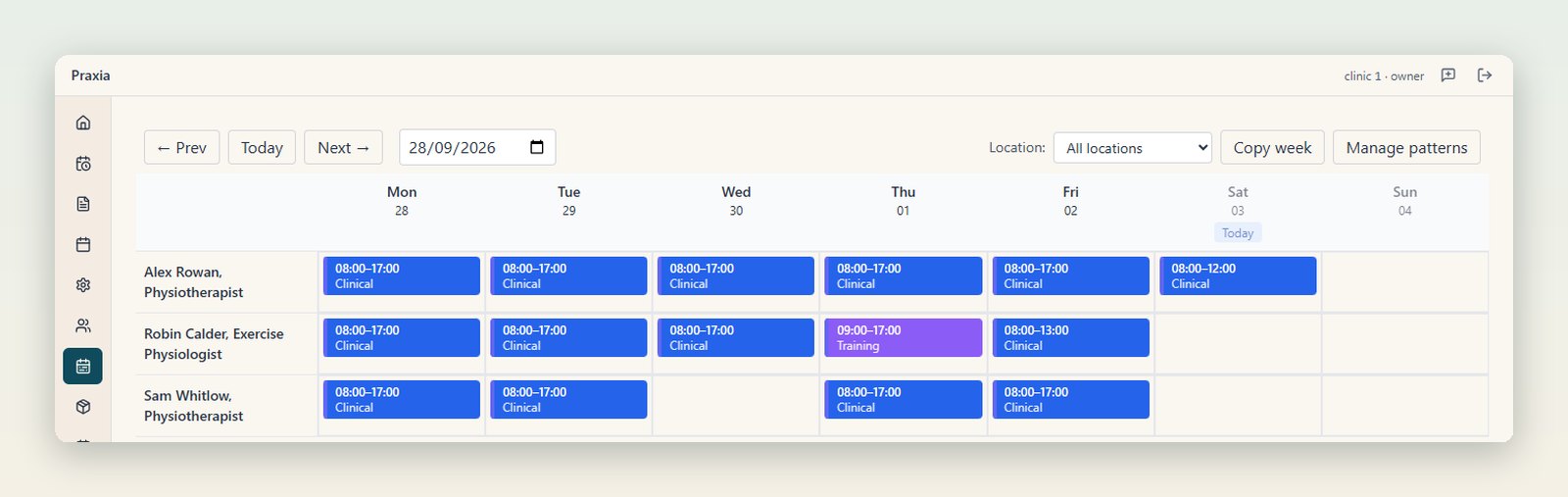
Task: Select the highlighted roster calendar sidebar icon
Action: click(83, 366)
